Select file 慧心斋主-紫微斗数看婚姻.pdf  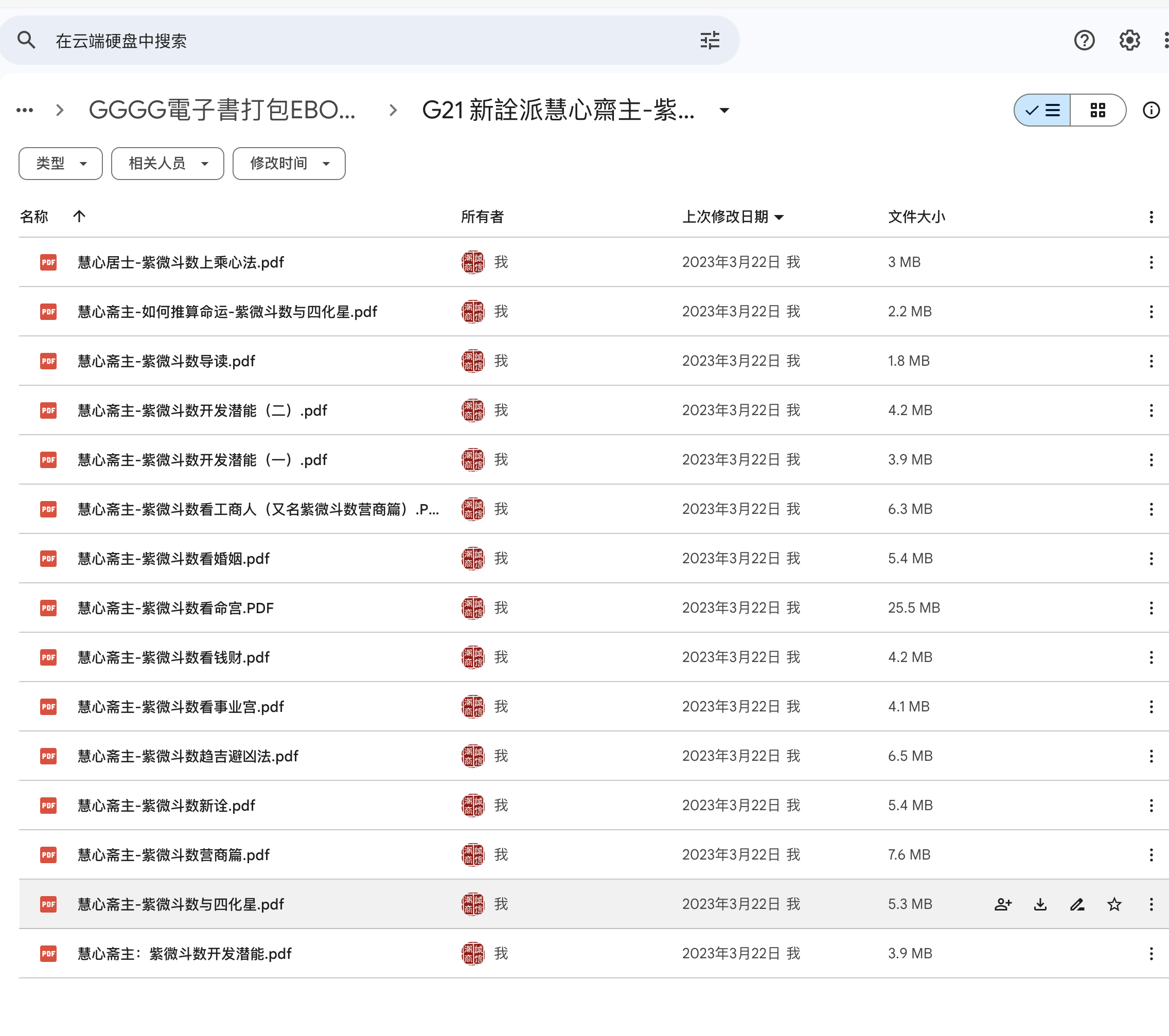[594, 559]
